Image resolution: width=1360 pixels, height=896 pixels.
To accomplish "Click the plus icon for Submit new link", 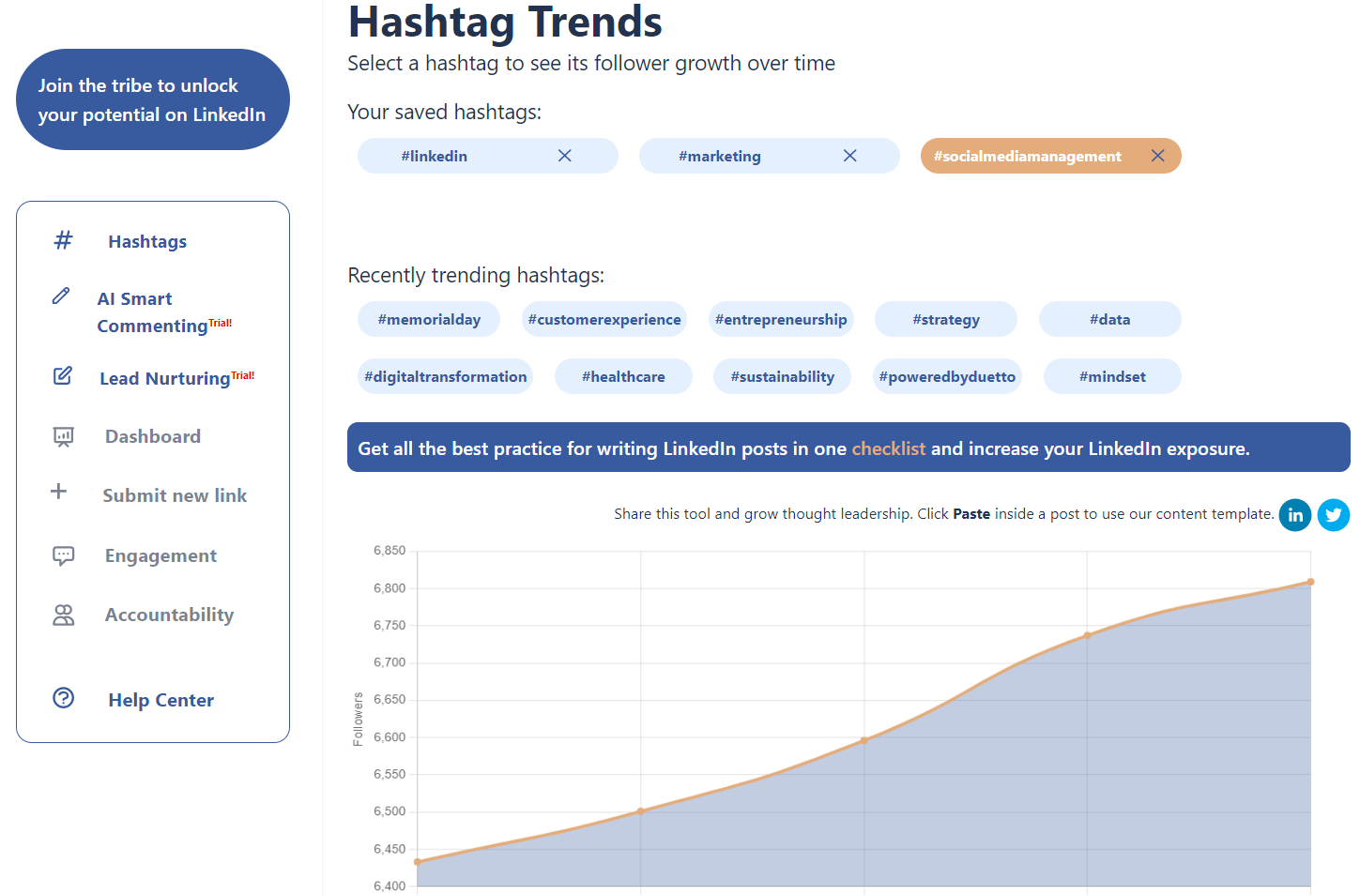I will click(58, 492).
